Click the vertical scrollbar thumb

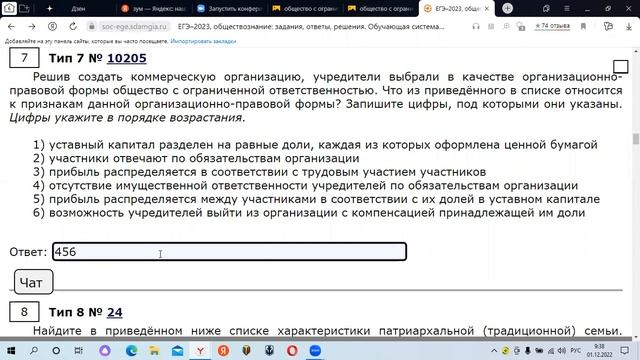coord(636,138)
